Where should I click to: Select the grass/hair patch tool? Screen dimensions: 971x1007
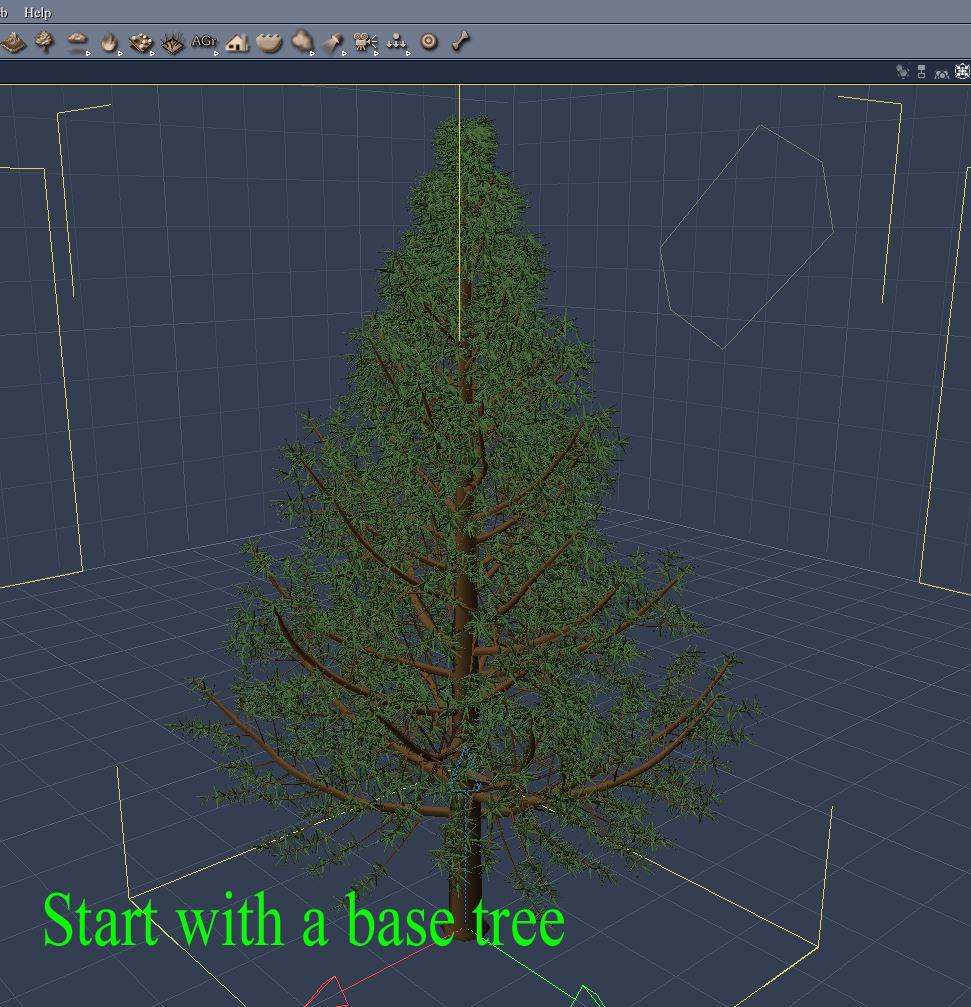tap(172, 43)
